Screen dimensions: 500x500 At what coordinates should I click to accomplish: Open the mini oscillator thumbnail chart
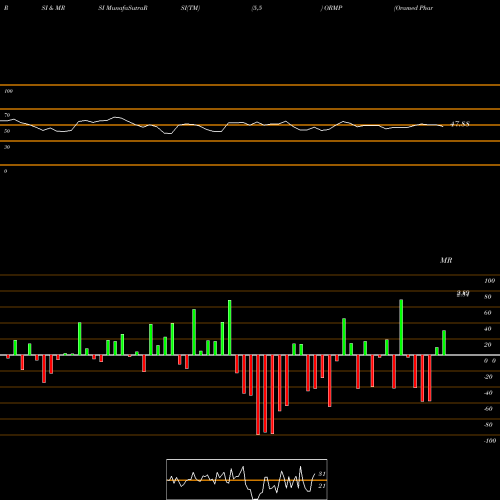[x=247, y=479]
